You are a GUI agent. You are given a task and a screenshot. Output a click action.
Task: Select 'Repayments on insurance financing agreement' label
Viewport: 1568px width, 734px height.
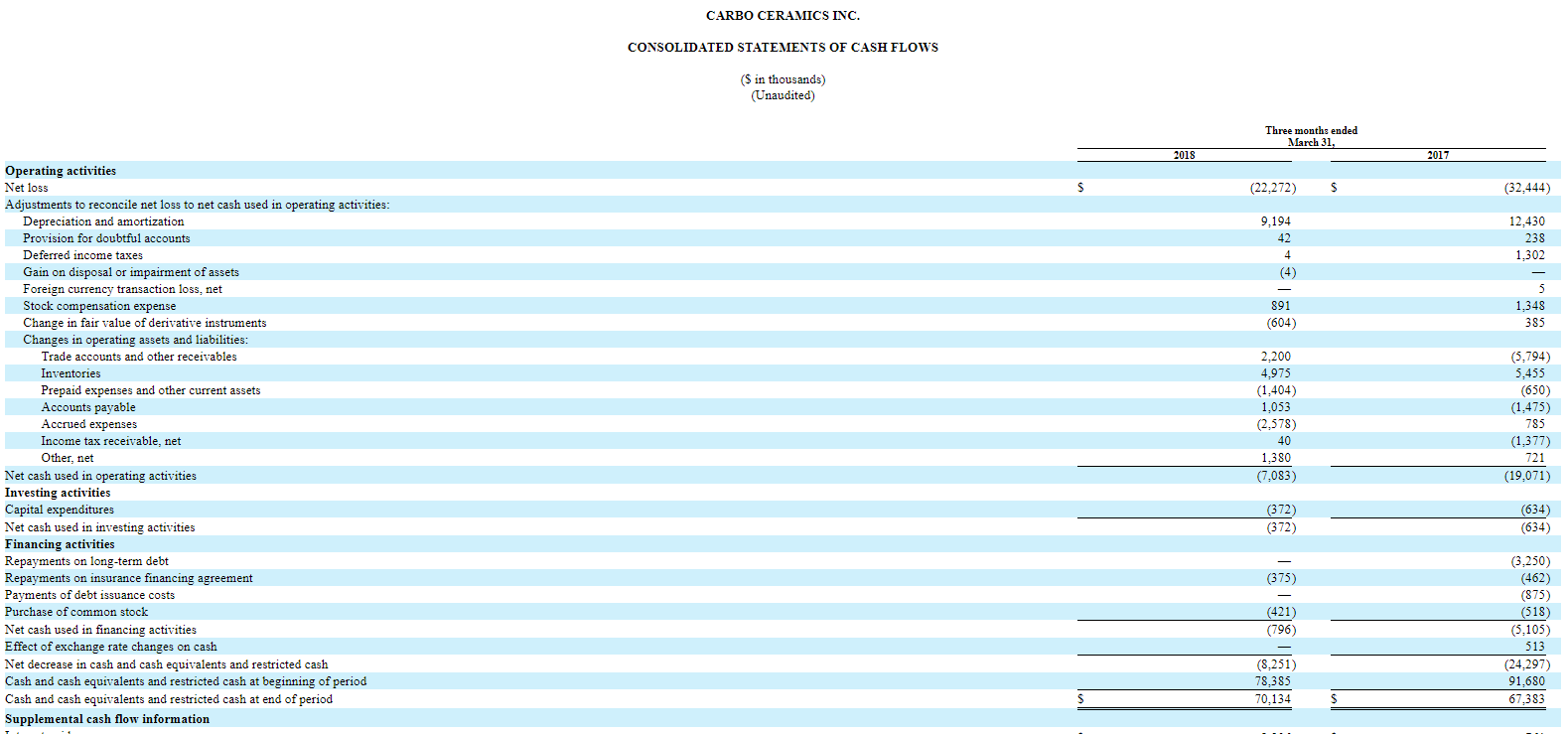129,578
